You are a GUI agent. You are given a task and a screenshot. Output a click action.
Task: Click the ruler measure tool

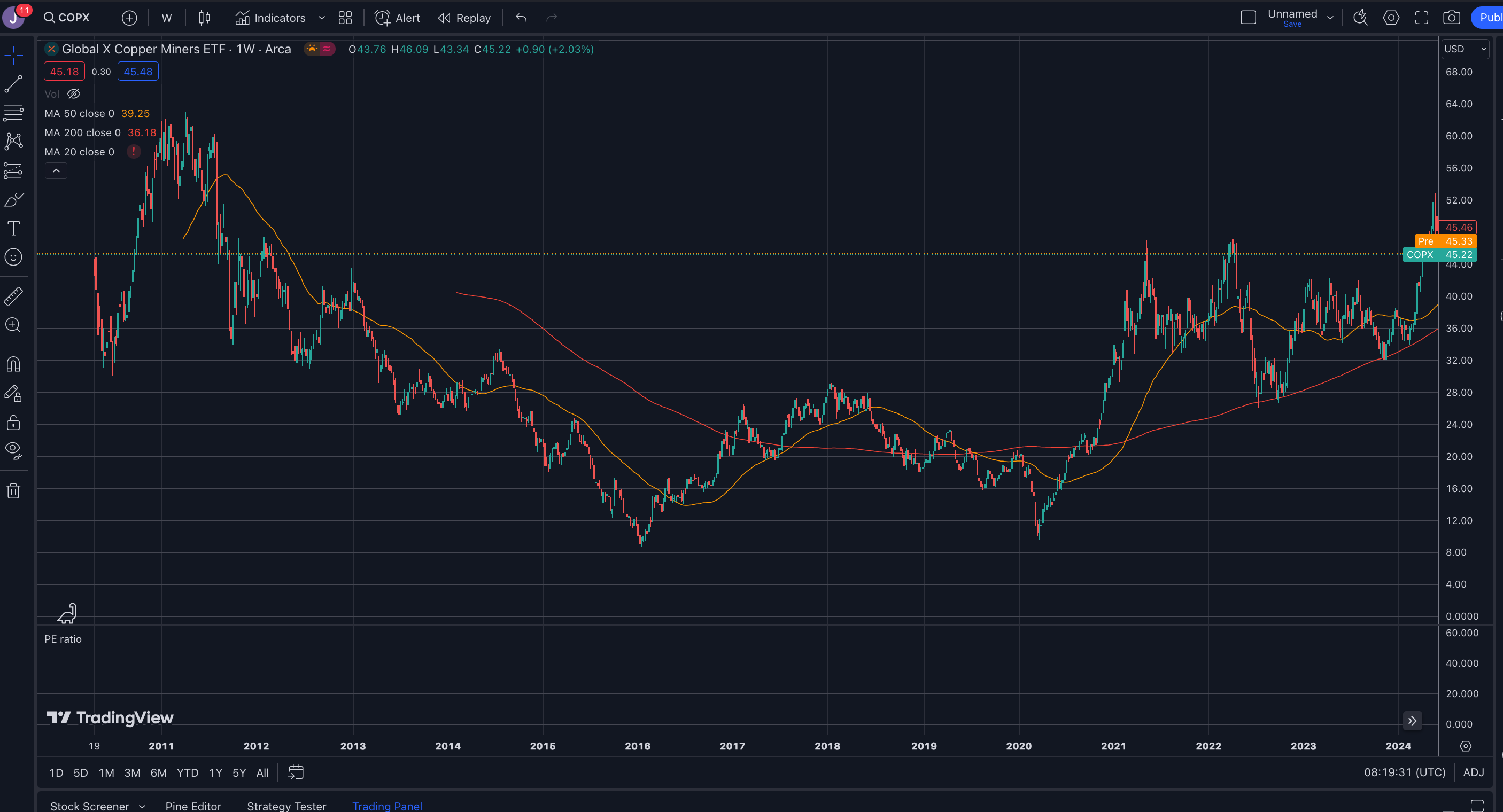pos(13,296)
